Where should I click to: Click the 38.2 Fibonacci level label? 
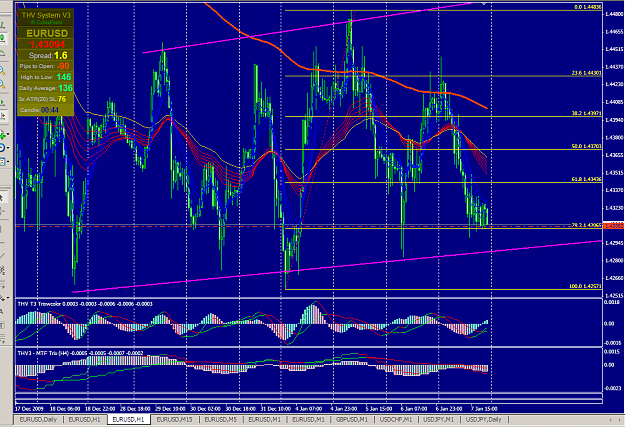[x=586, y=113]
